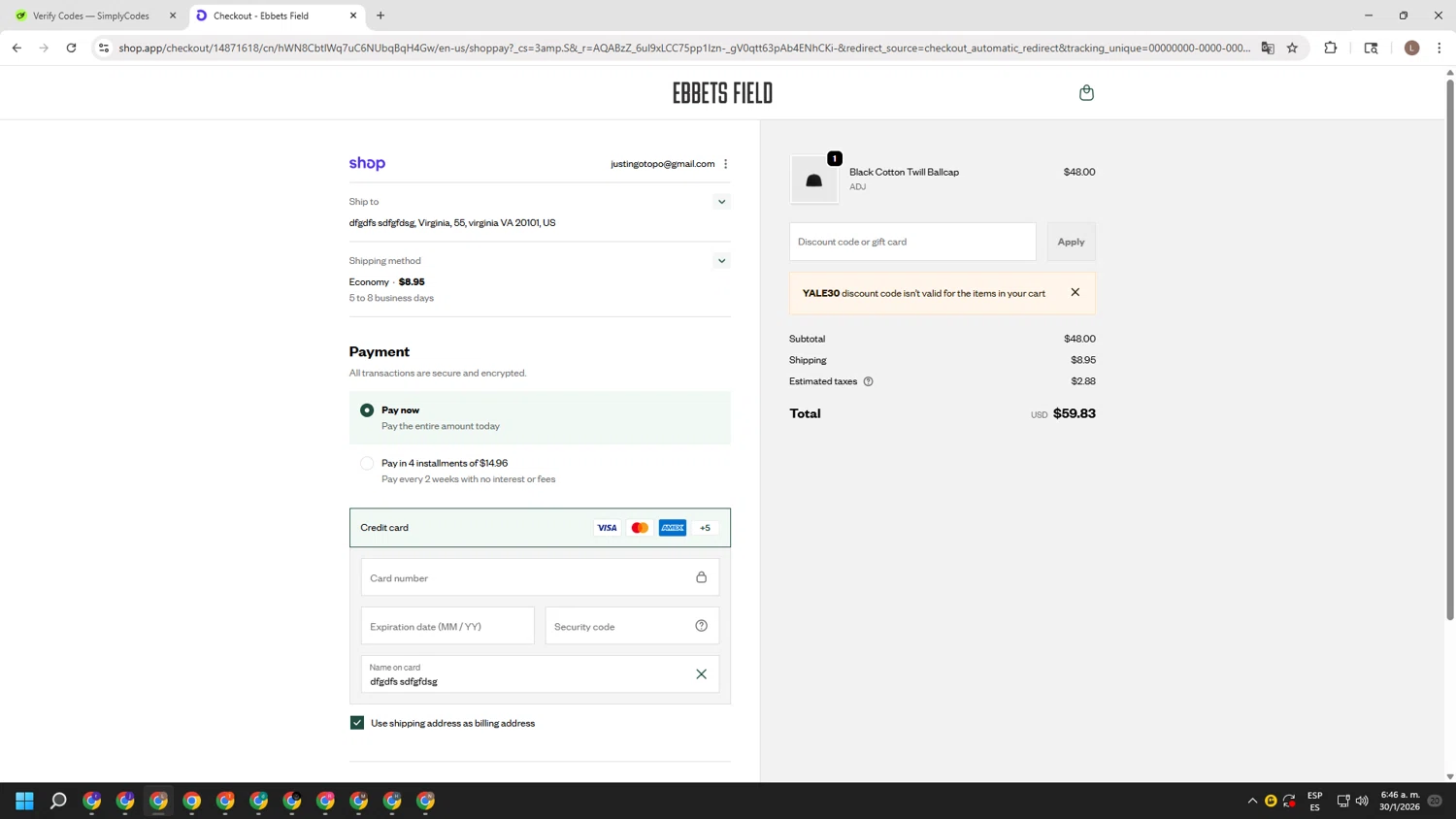The height and width of the screenshot is (819, 1456).
Task: Open the Windows Start menu
Action: 25,801
